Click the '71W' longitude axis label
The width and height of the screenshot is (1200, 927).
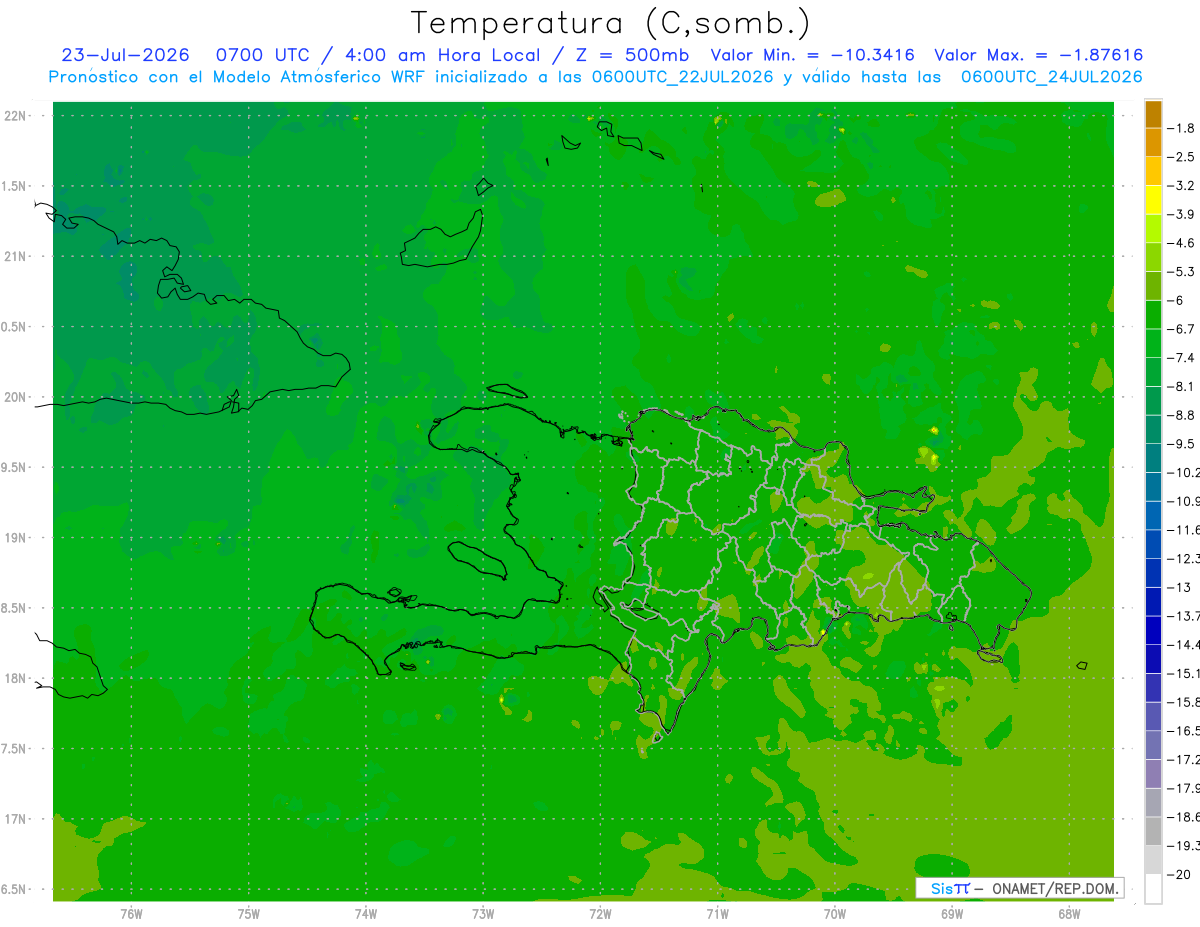[717, 914]
